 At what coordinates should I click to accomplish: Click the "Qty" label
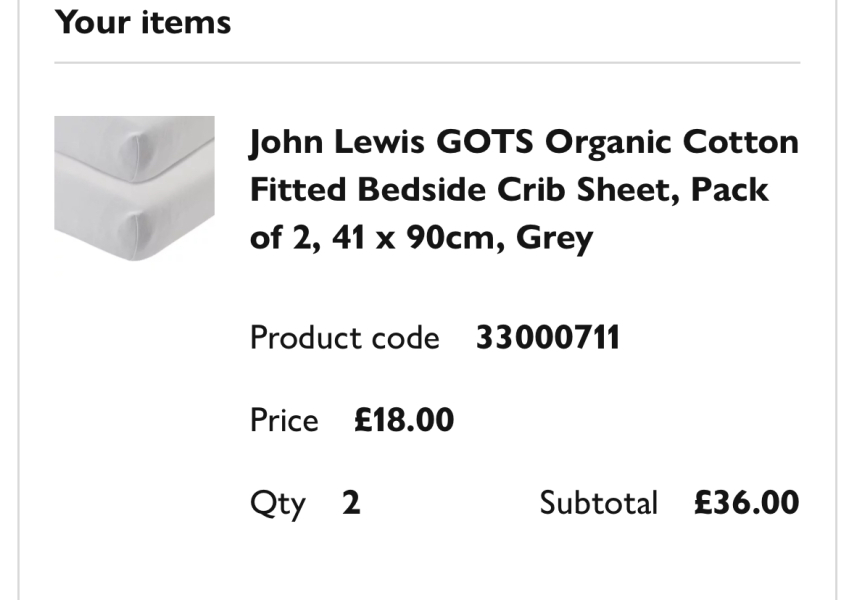click(277, 503)
